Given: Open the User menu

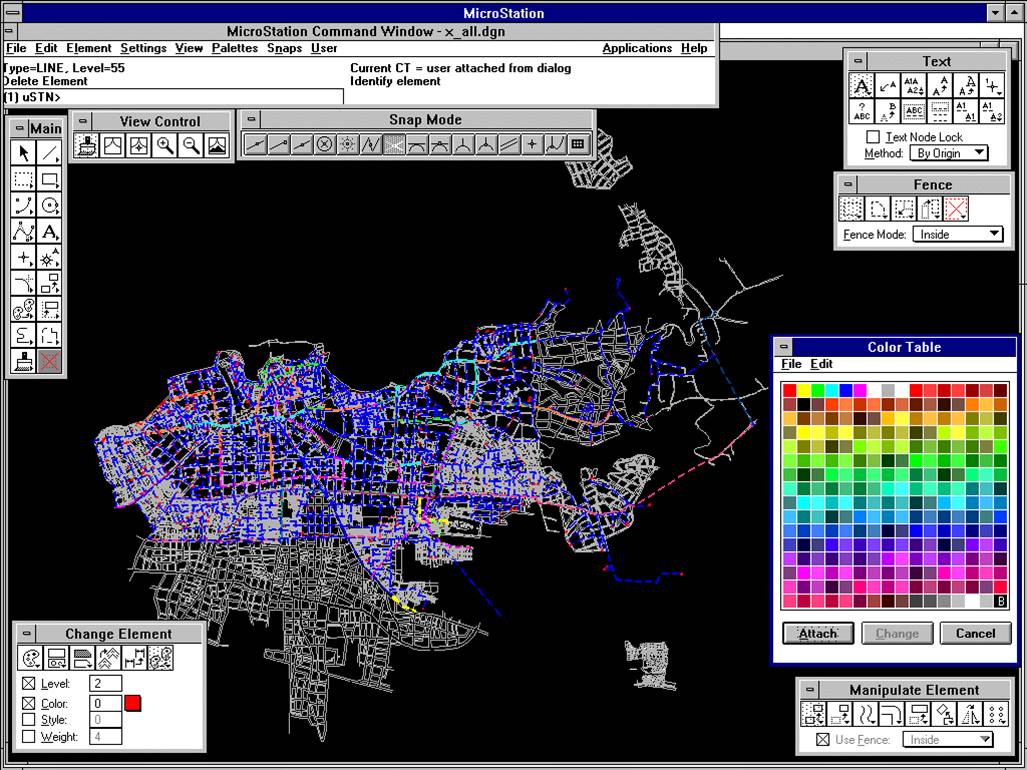Looking at the screenshot, I should (x=324, y=48).
